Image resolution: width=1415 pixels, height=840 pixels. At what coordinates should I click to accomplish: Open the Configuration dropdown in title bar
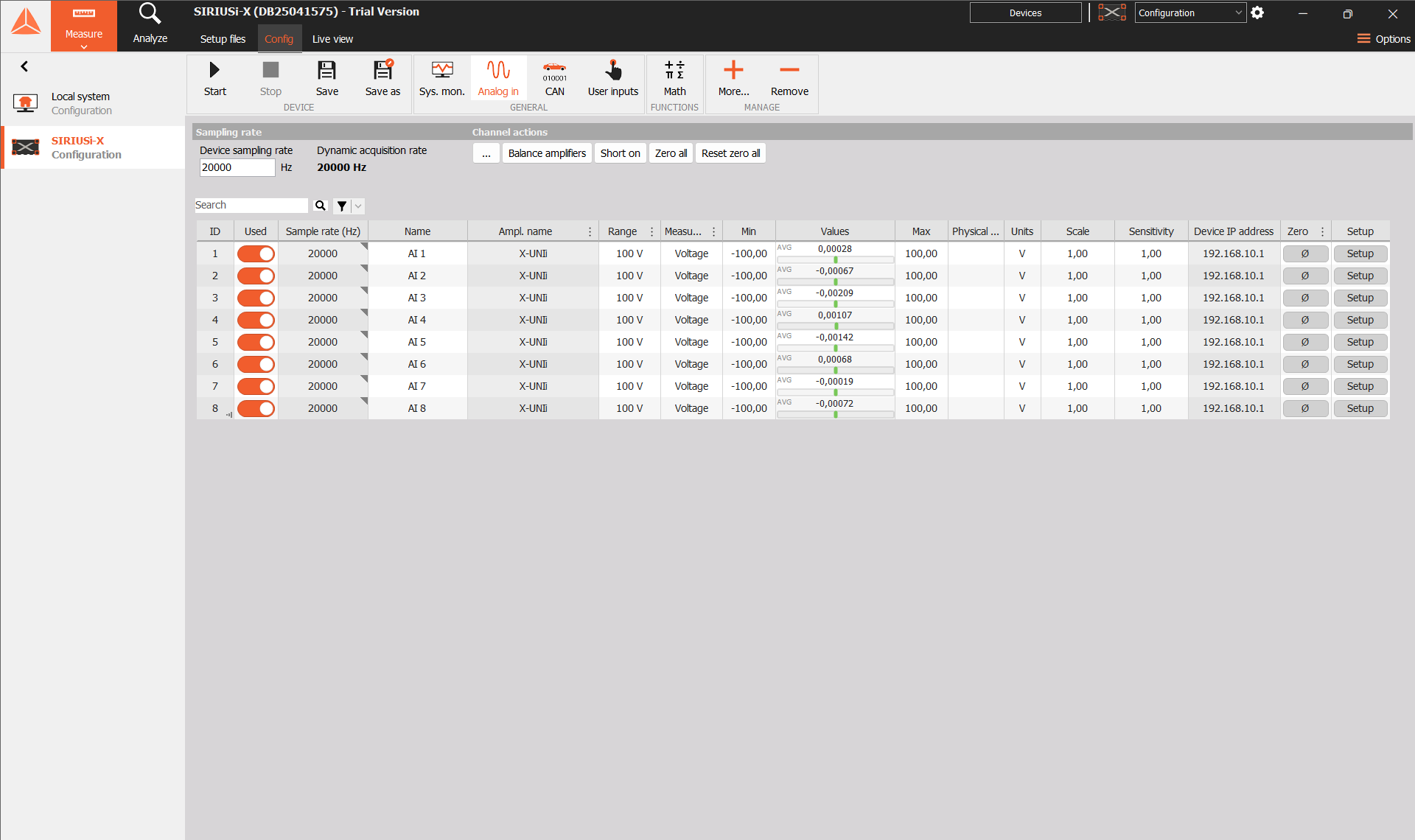point(1190,13)
